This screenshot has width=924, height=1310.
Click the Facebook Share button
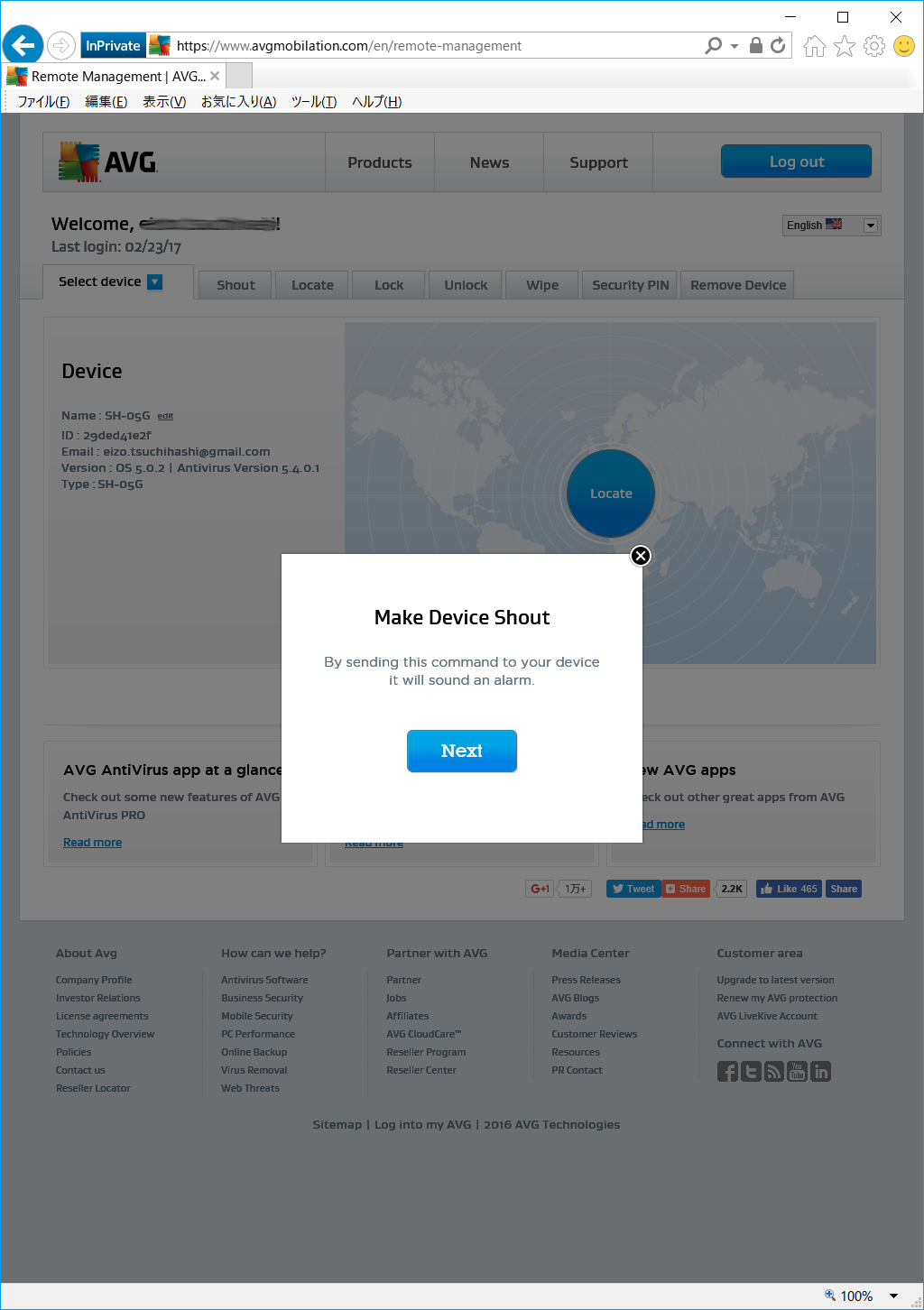[x=844, y=889]
